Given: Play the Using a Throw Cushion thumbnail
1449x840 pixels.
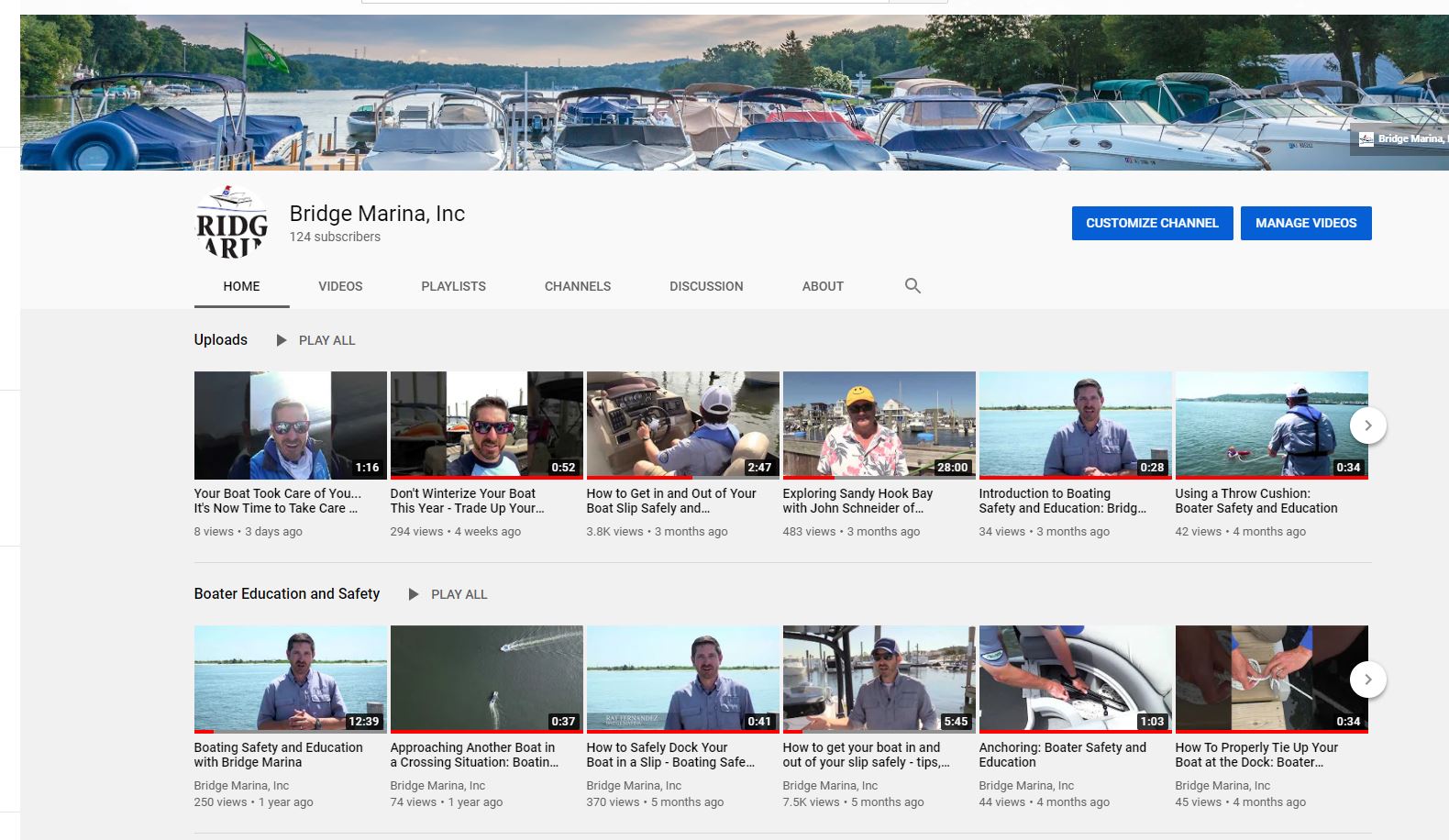Looking at the screenshot, I should (x=1262, y=425).
